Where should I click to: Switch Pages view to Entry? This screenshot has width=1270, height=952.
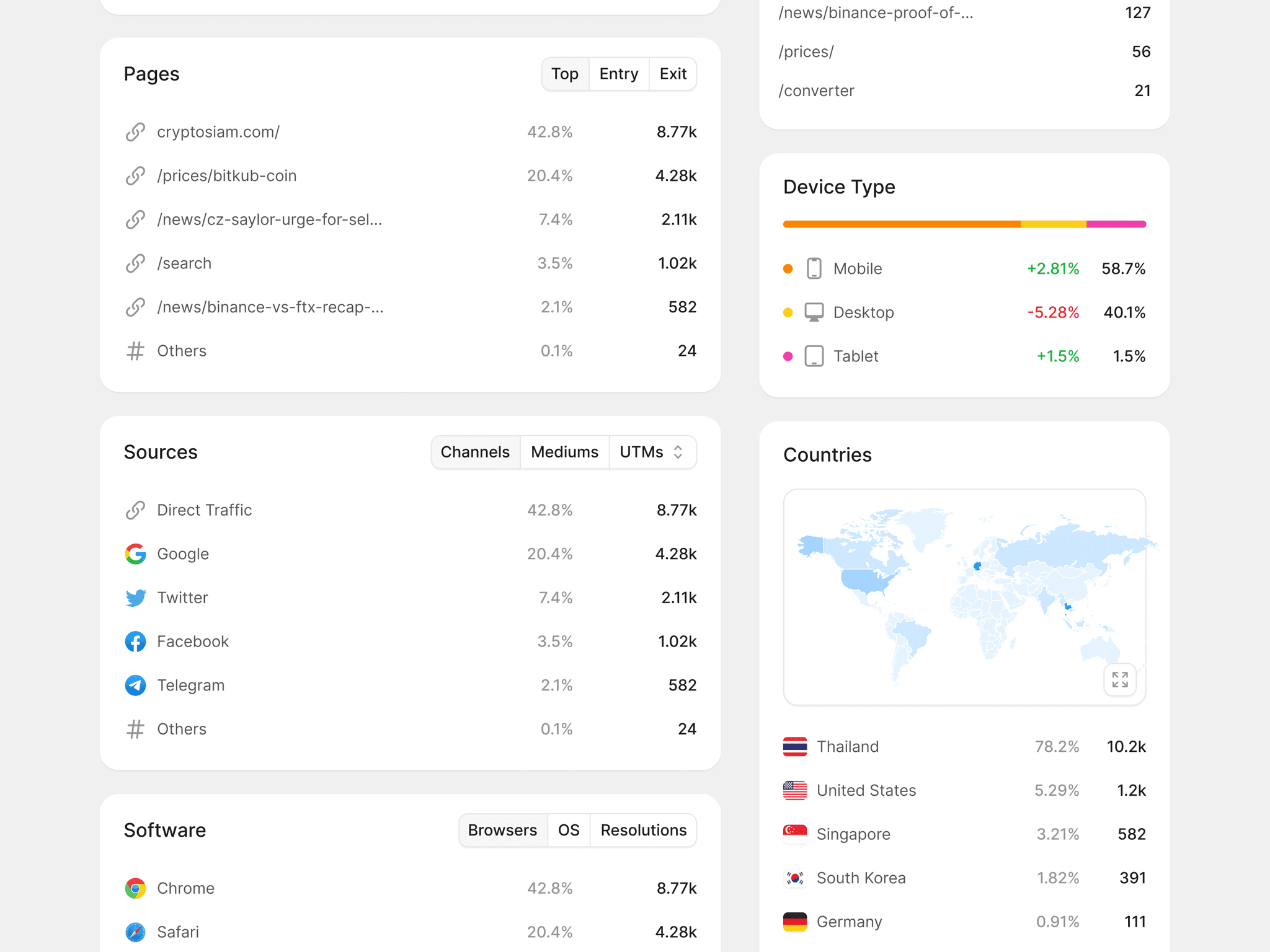(x=618, y=74)
